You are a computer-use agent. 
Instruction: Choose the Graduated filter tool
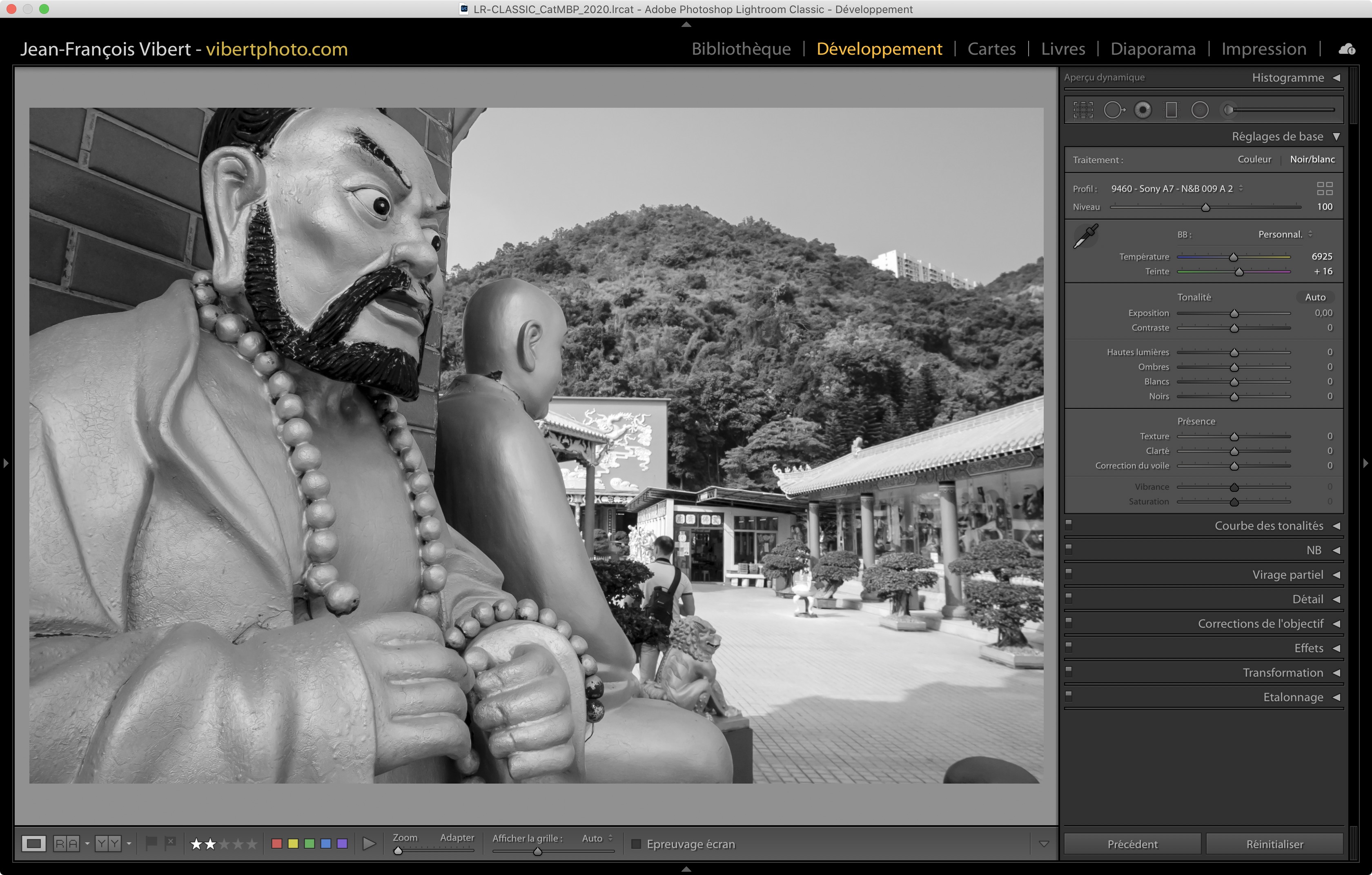1171,110
